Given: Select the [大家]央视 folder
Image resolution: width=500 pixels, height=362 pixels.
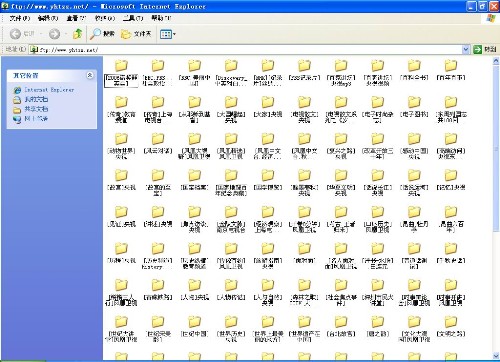Looking at the screenshot, I should tap(268, 107).
